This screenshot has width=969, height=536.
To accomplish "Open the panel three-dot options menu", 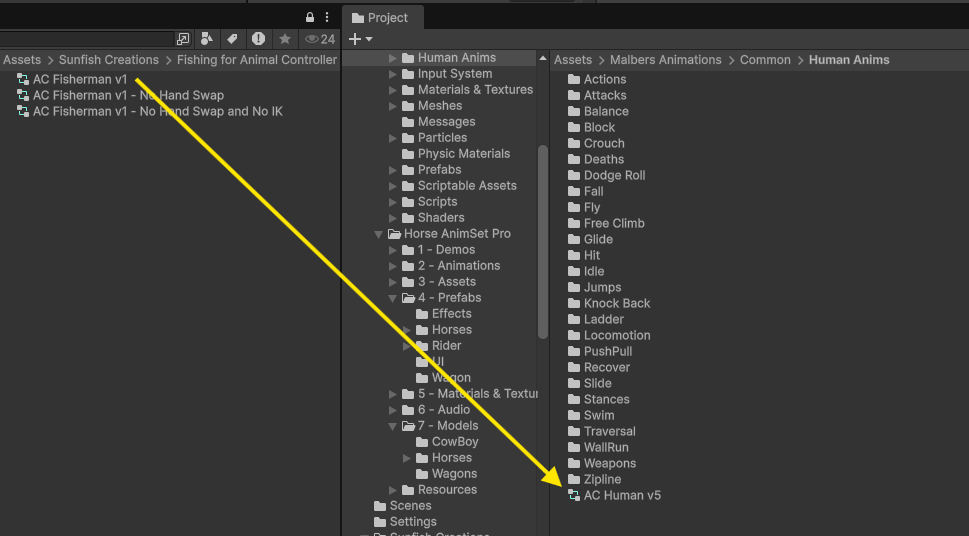I will [327, 17].
